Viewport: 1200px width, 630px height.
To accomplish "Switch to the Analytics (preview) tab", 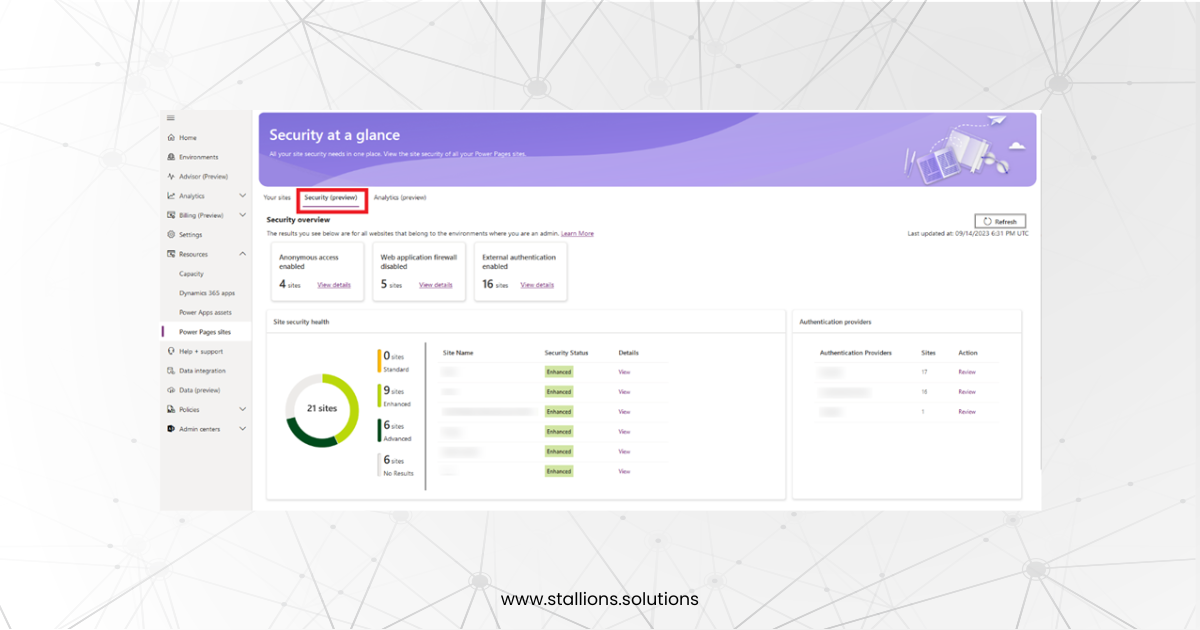I will click(x=400, y=198).
